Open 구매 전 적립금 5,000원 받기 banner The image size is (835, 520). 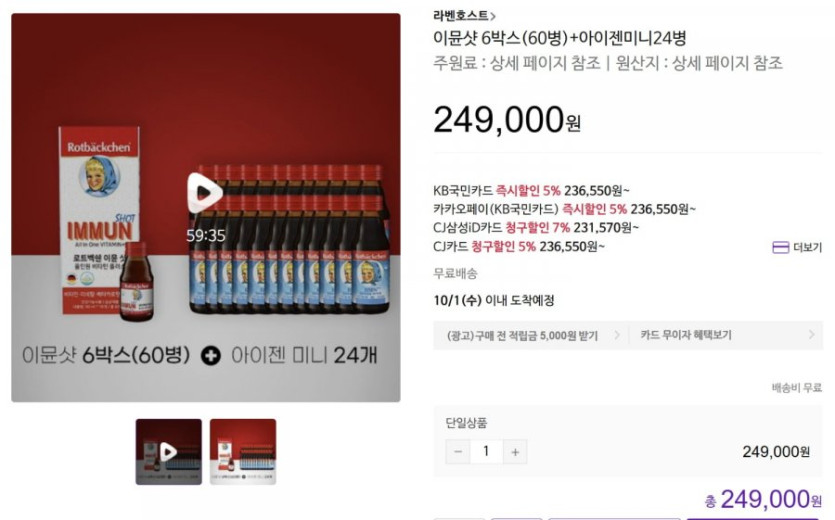tap(522, 336)
